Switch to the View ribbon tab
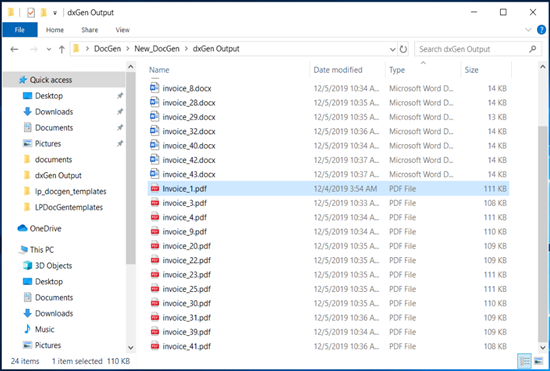This screenshot has width=550, height=371. 122,30
